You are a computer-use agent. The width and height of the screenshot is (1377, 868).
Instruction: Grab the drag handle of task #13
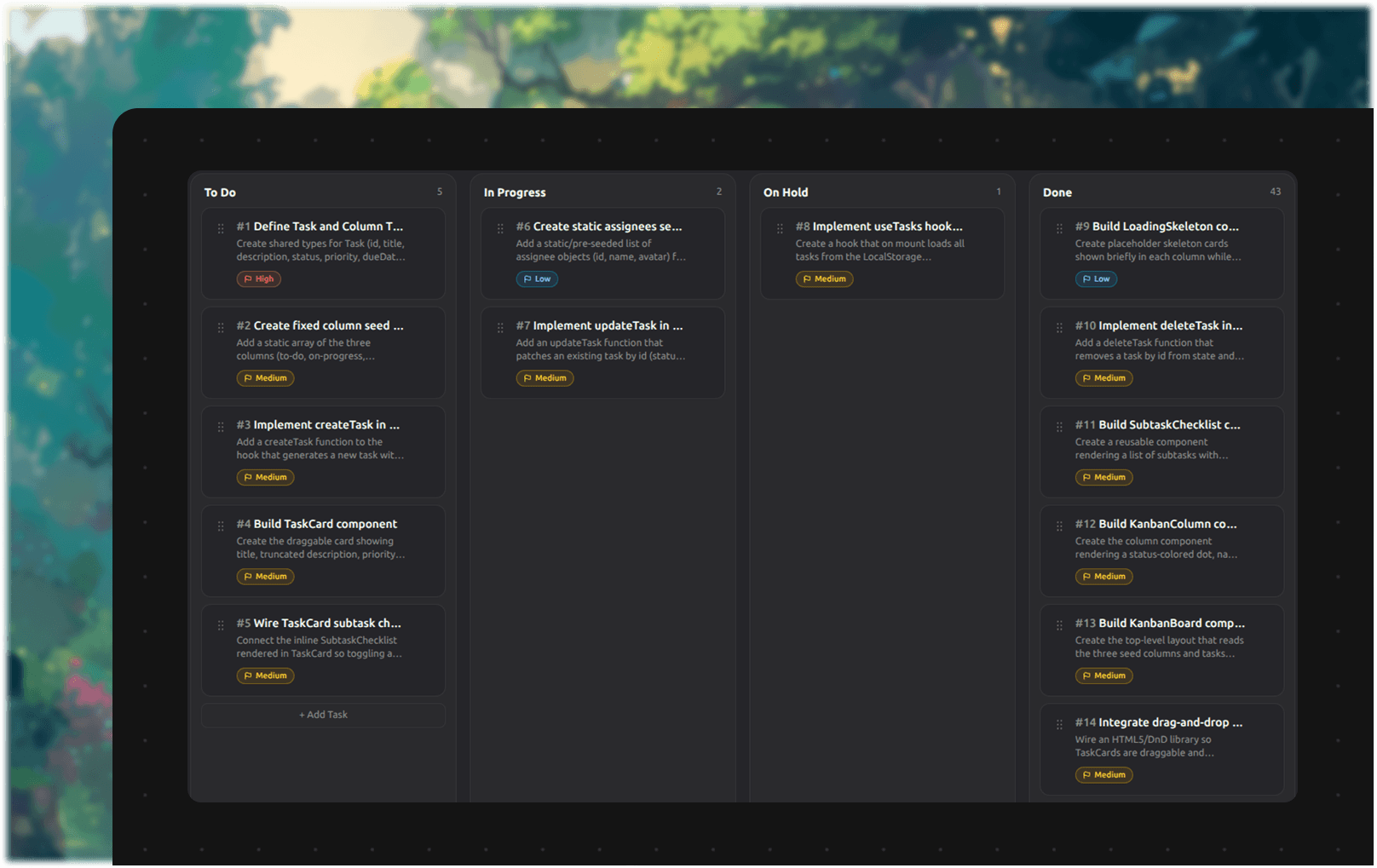point(1059,625)
